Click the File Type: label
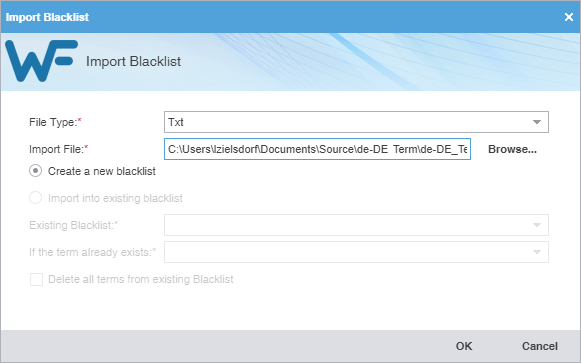 click(55, 122)
